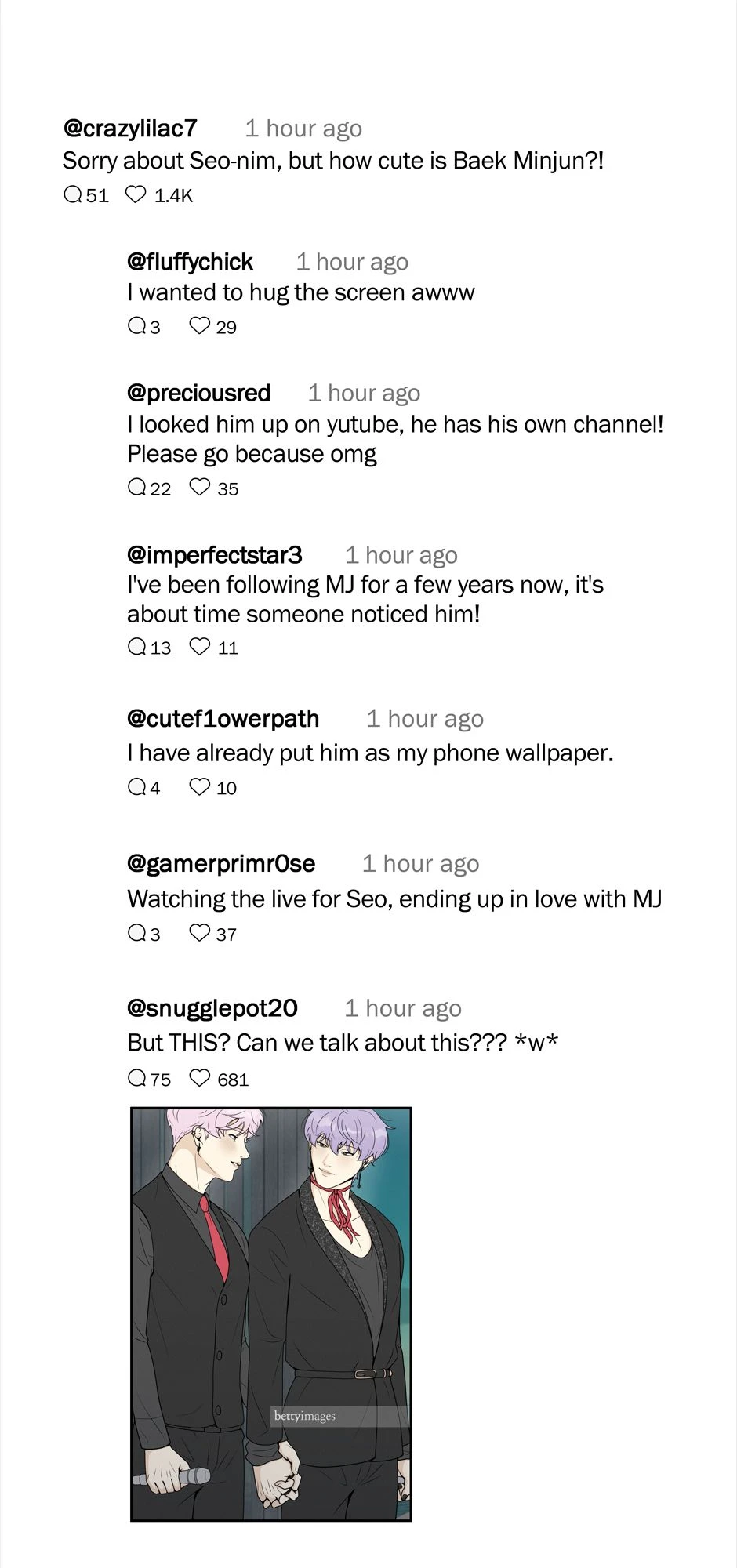The height and width of the screenshot is (1568, 737).
Task: Open the attached photo of two men
Action: 270,1314
